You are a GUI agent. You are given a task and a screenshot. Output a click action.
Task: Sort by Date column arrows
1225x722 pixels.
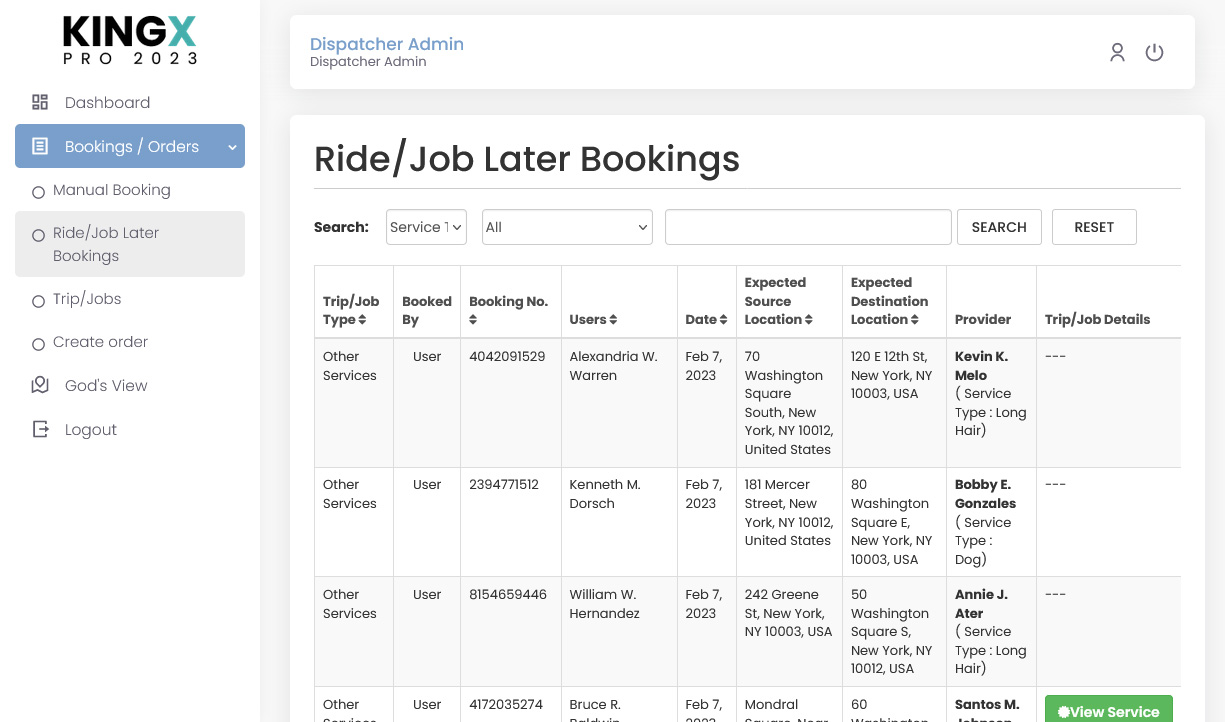[723, 320]
